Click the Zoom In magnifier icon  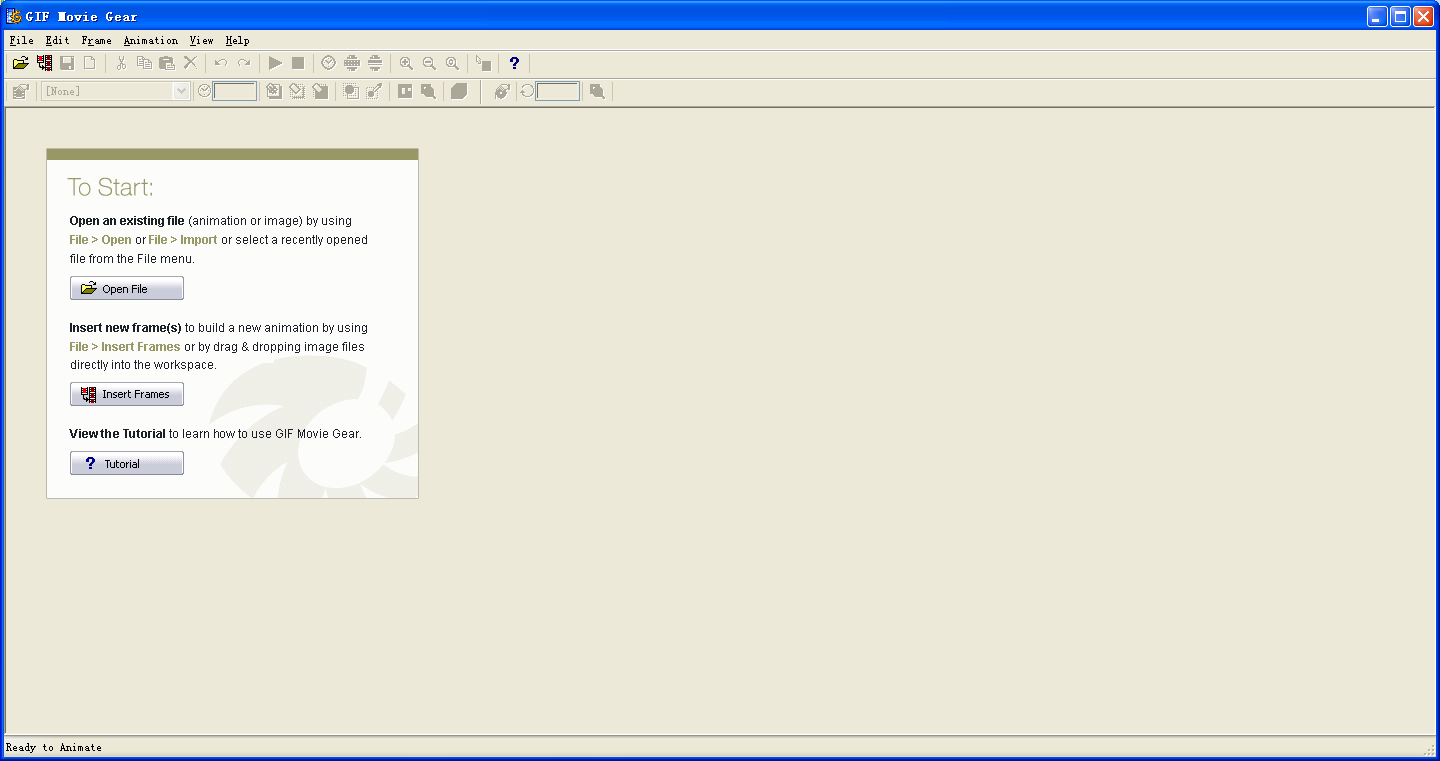click(x=406, y=63)
